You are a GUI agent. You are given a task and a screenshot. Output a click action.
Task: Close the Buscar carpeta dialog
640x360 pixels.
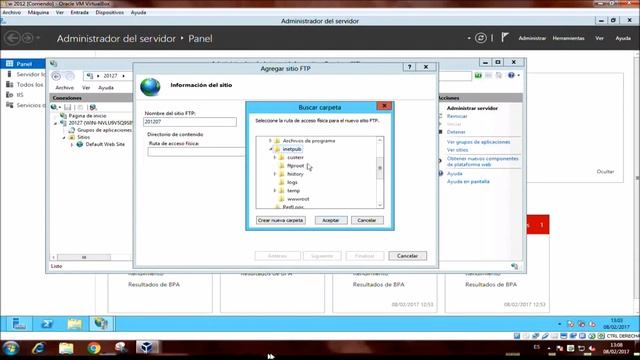(384, 106)
